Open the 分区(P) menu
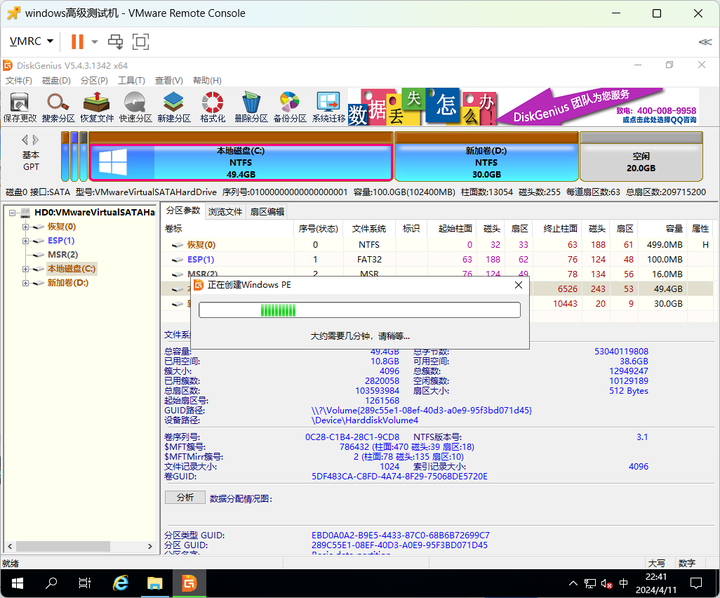720x598 pixels. [94, 81]
